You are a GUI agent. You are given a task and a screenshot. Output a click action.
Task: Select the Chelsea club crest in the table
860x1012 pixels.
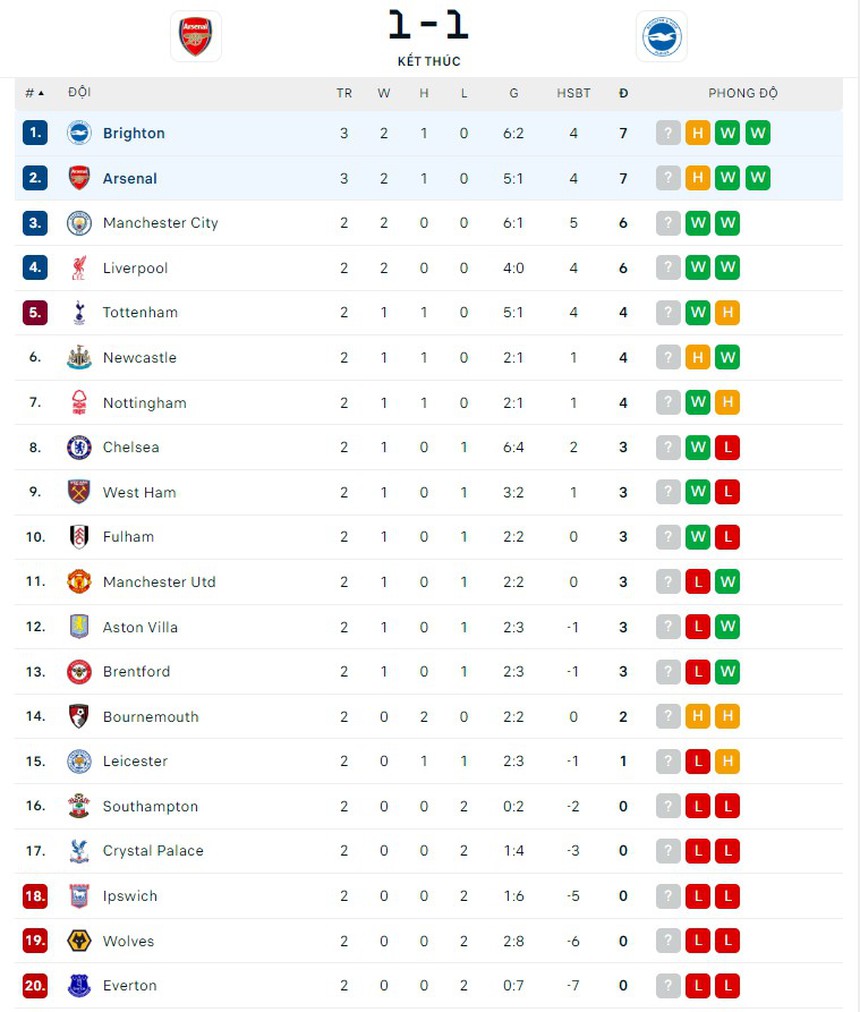pyautogui.click(x=79, y=447)
